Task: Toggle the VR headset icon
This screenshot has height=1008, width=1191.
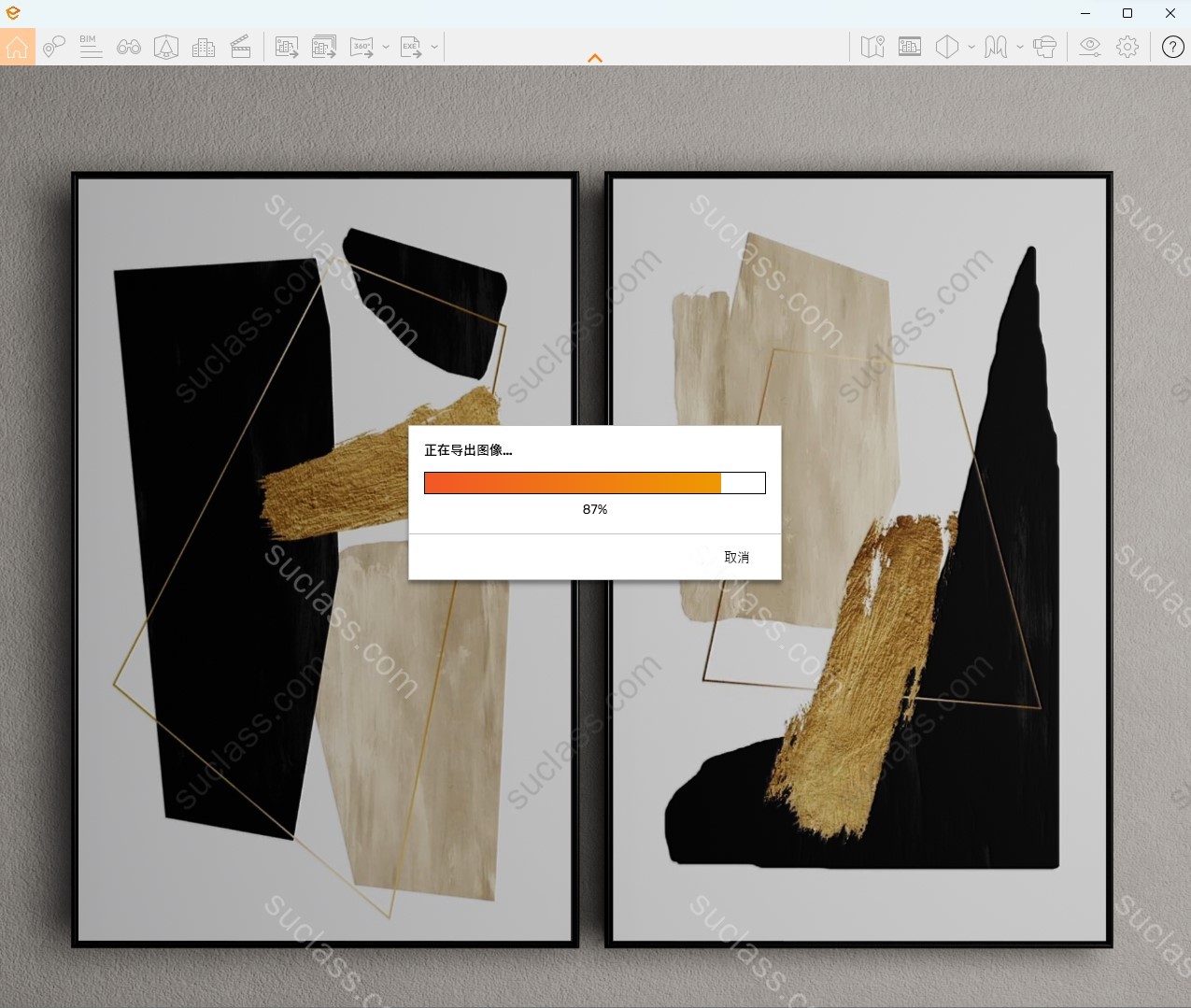Action: (x=1045, y=47)
